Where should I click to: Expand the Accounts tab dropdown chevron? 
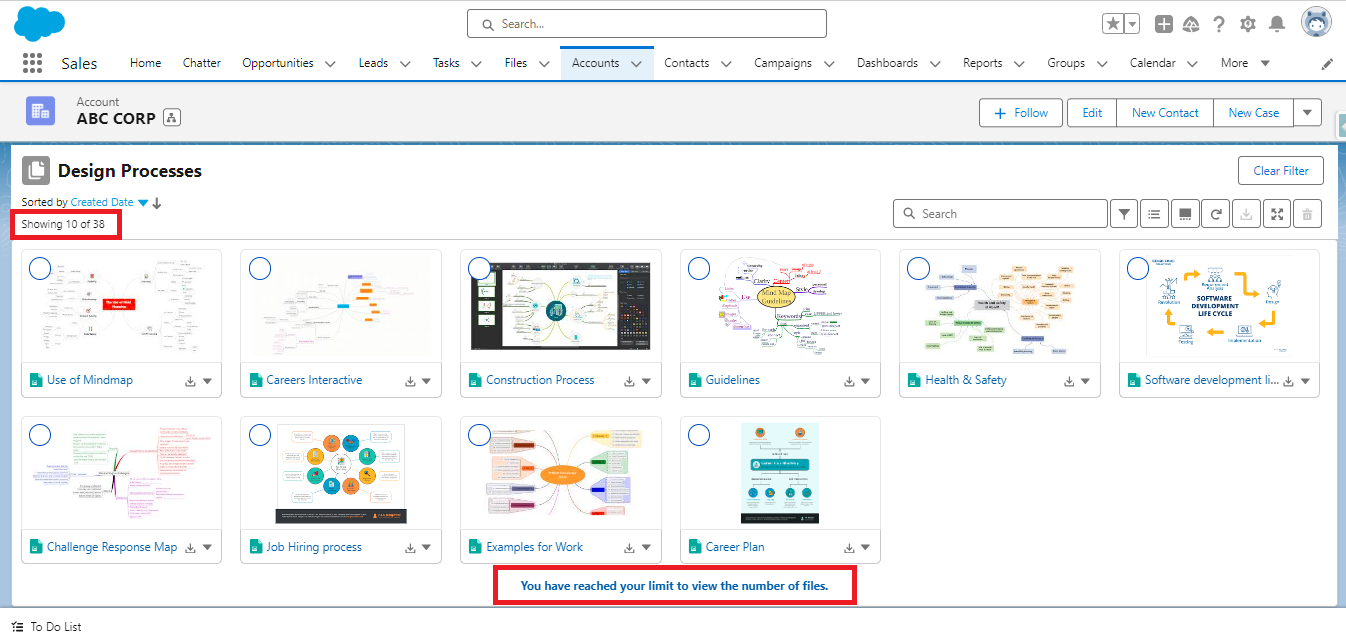pos(636,63)
